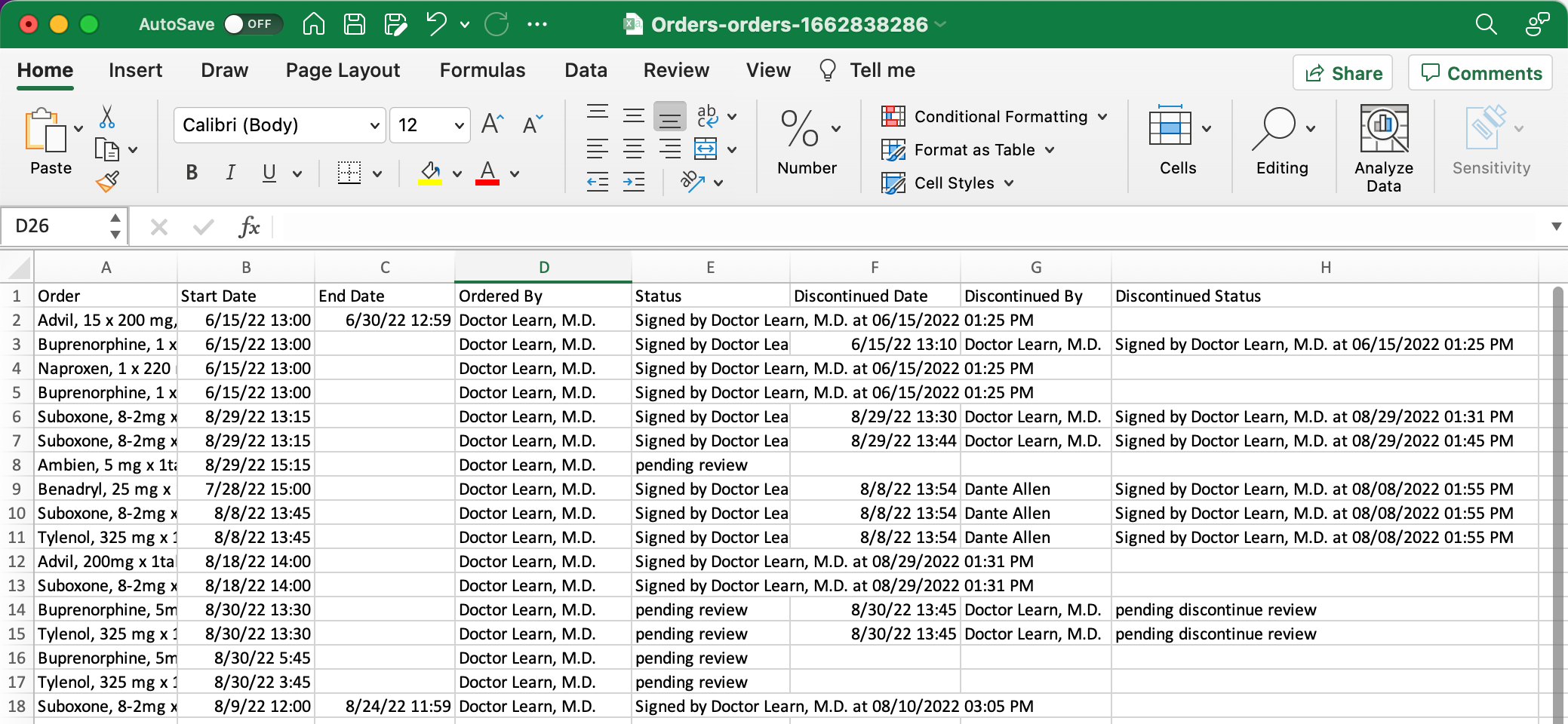Click the Center text icon
The height and width of the screenshot is (724, 1568).
click(x=634, y=149)
